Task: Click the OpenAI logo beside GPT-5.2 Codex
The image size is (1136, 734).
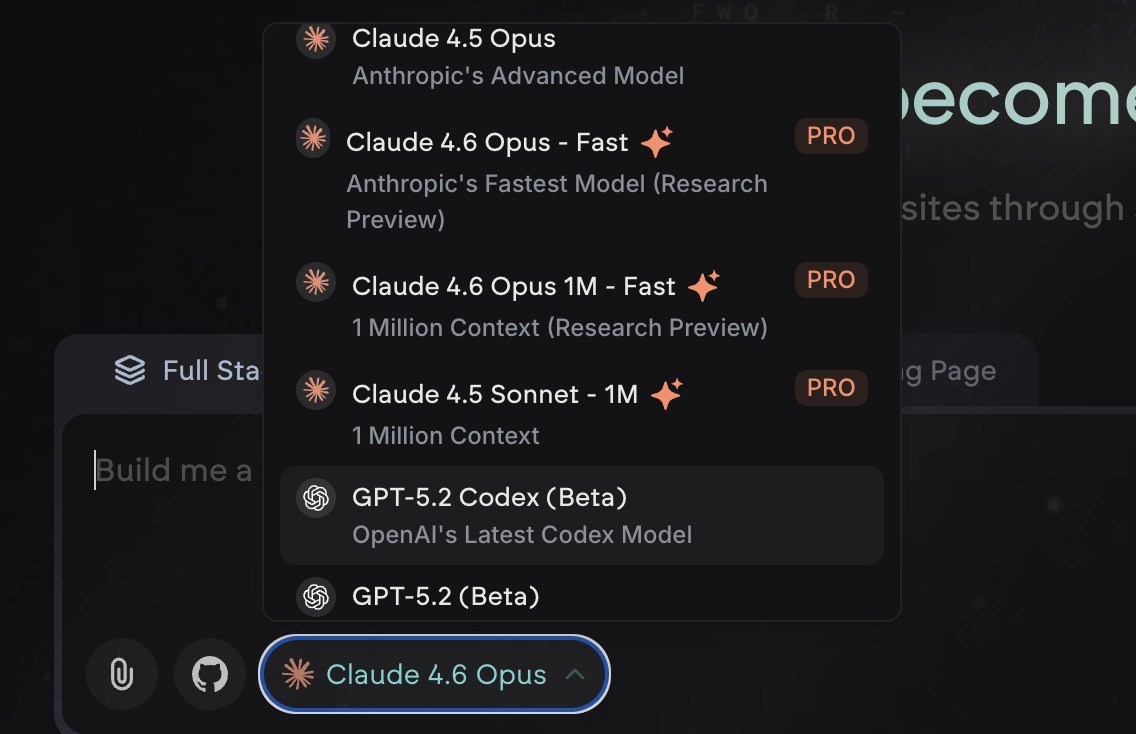Action: [316, 498]
